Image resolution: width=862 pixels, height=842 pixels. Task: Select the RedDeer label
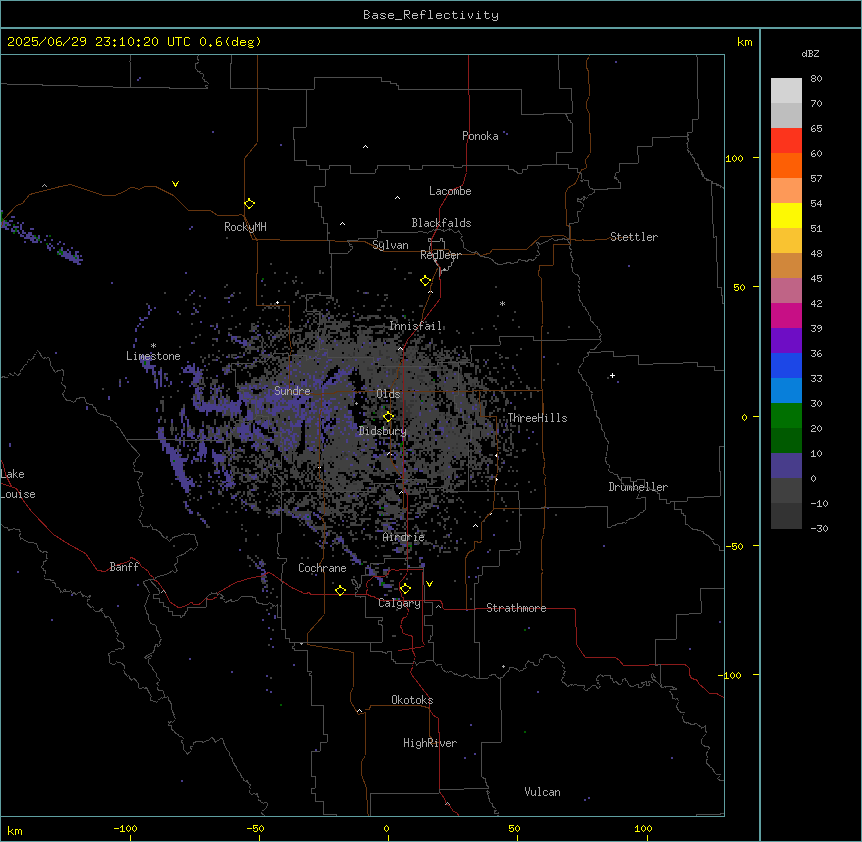[440, 255]
